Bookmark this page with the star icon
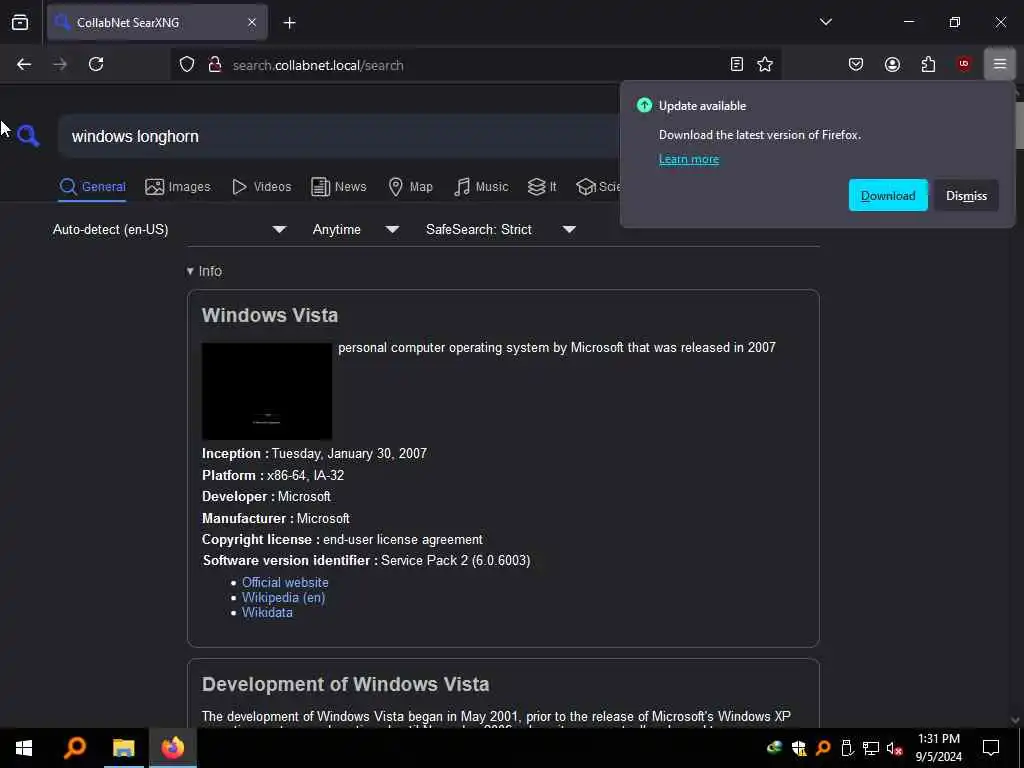The height and width of the screenshot is (768, 1024). pyautogui.click(x=765, y=64)
